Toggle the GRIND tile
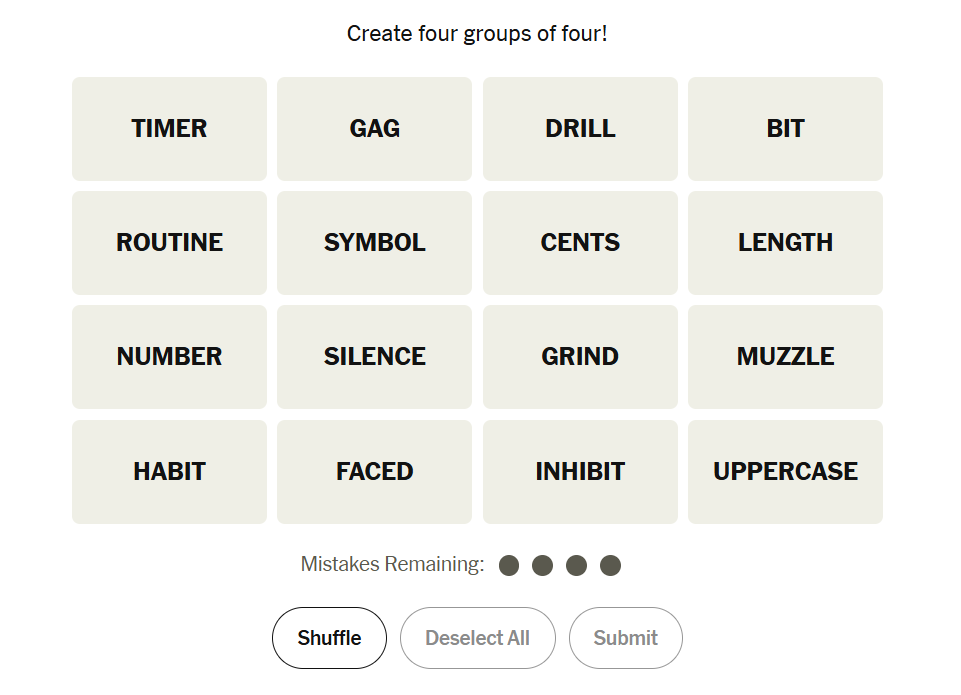The height and width of the screenshot is (695, 961). coord(580,357)
